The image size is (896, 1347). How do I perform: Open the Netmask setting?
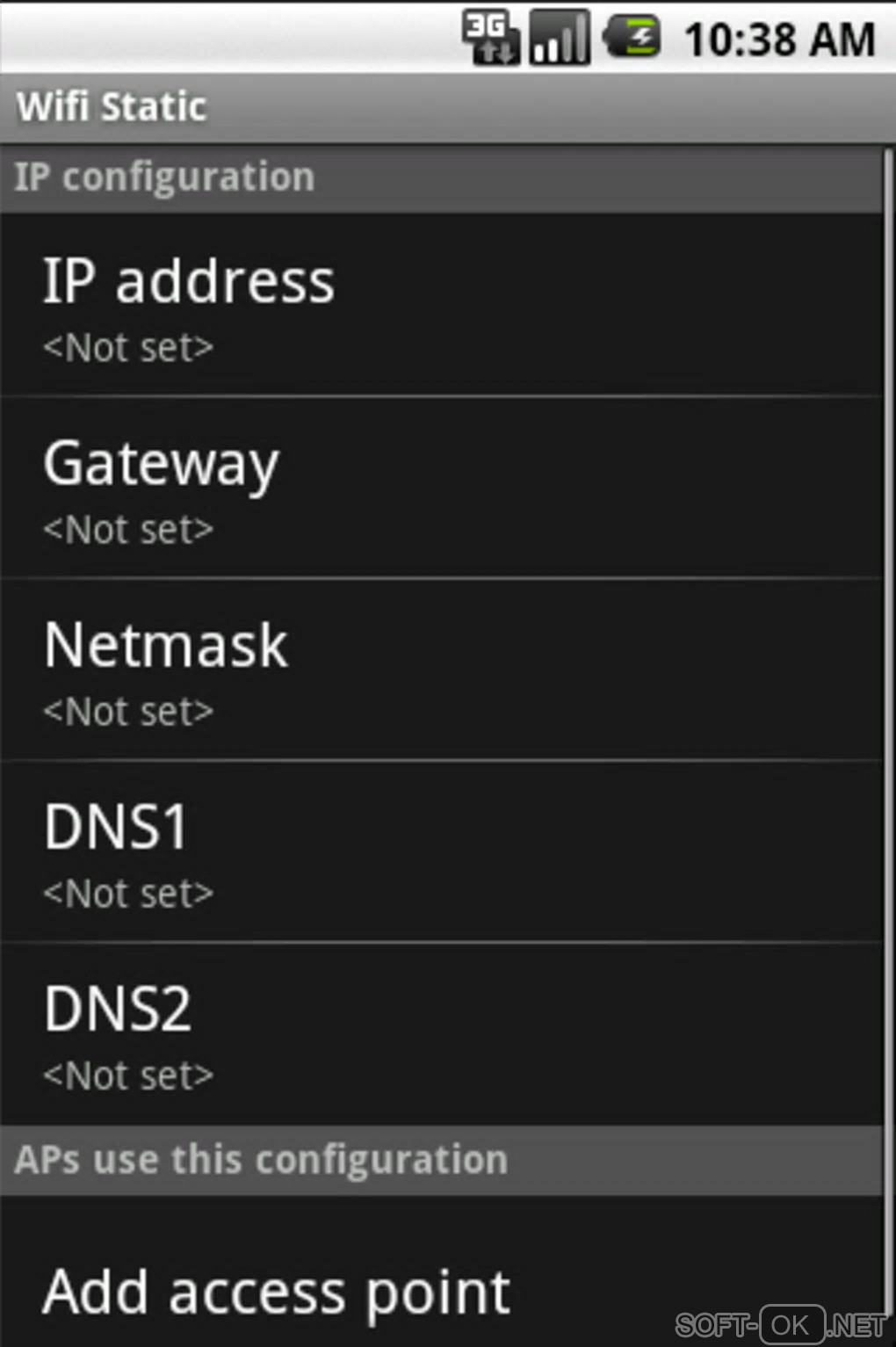click(439, 670)
